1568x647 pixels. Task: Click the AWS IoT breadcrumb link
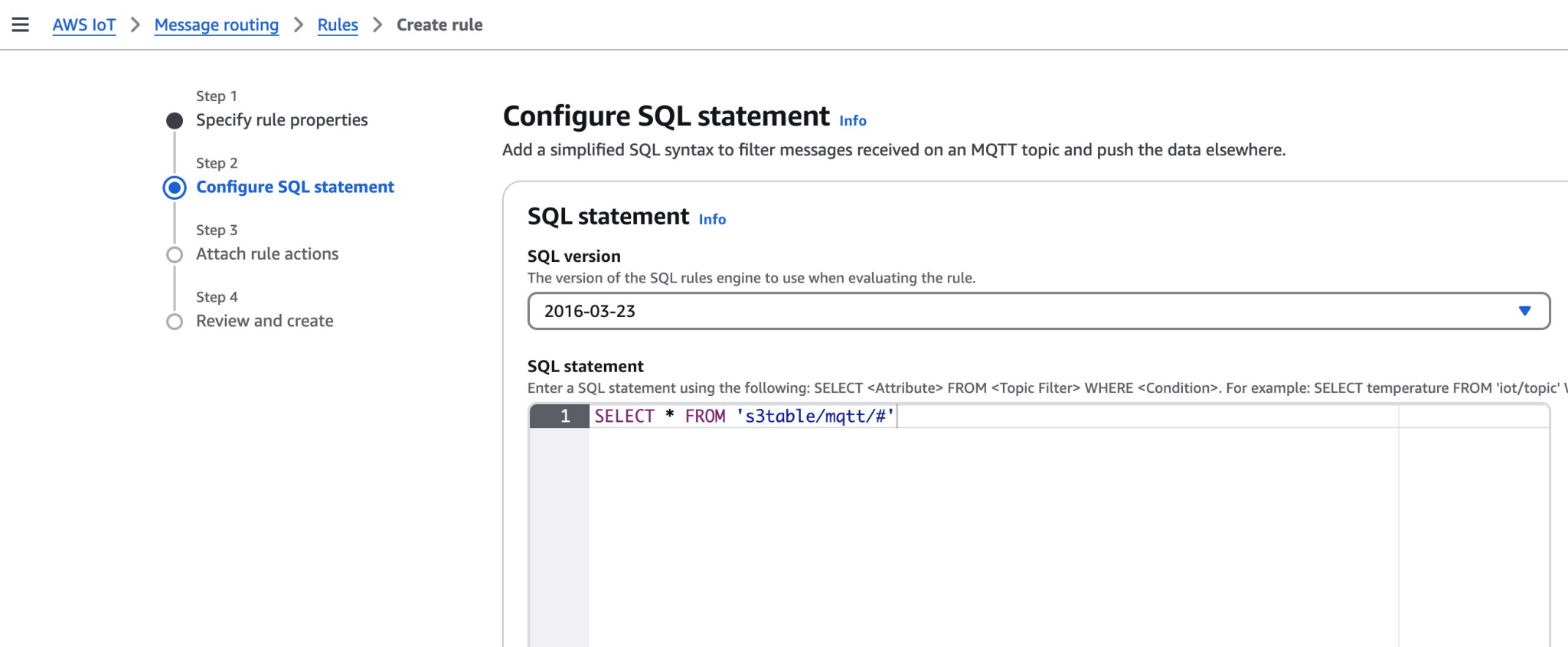point(83,25)
